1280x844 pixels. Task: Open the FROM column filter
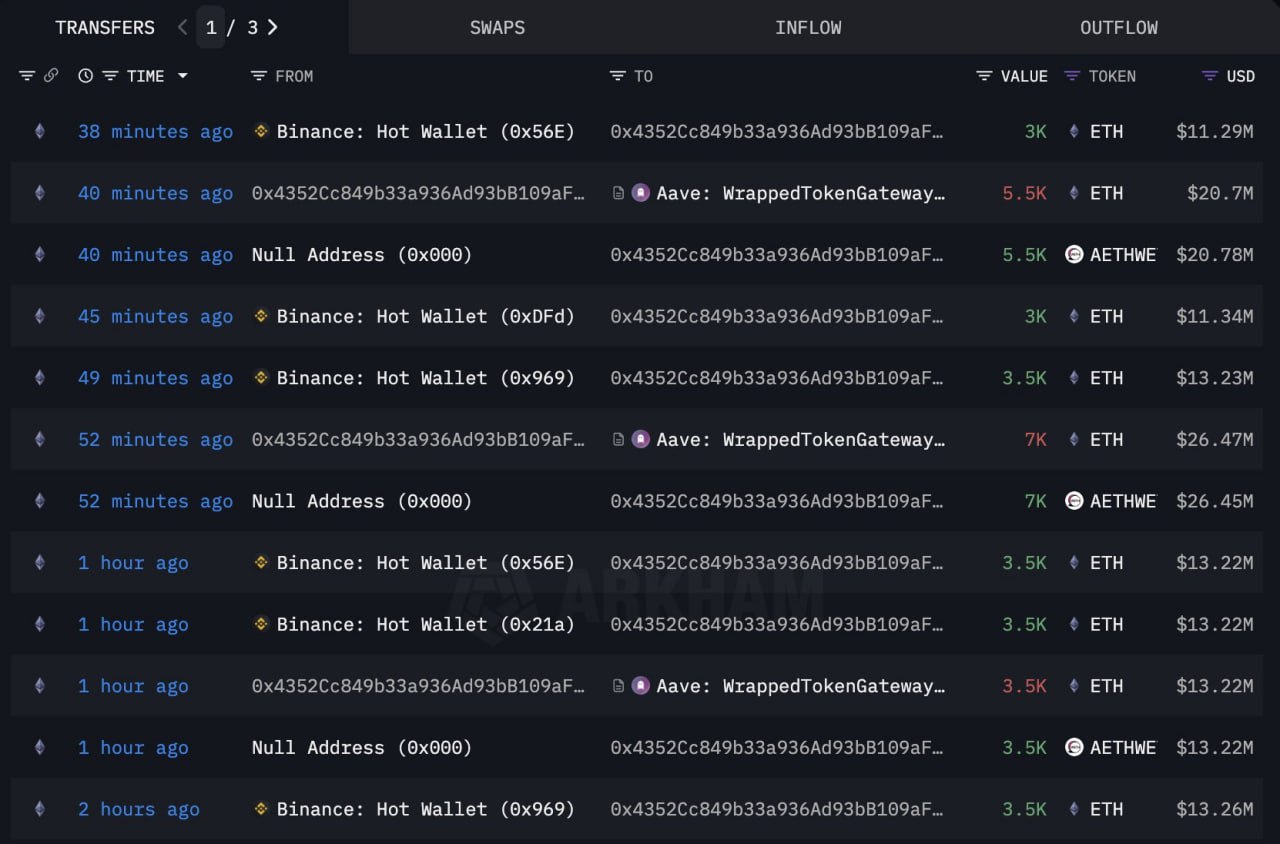[x=259, y=76]
